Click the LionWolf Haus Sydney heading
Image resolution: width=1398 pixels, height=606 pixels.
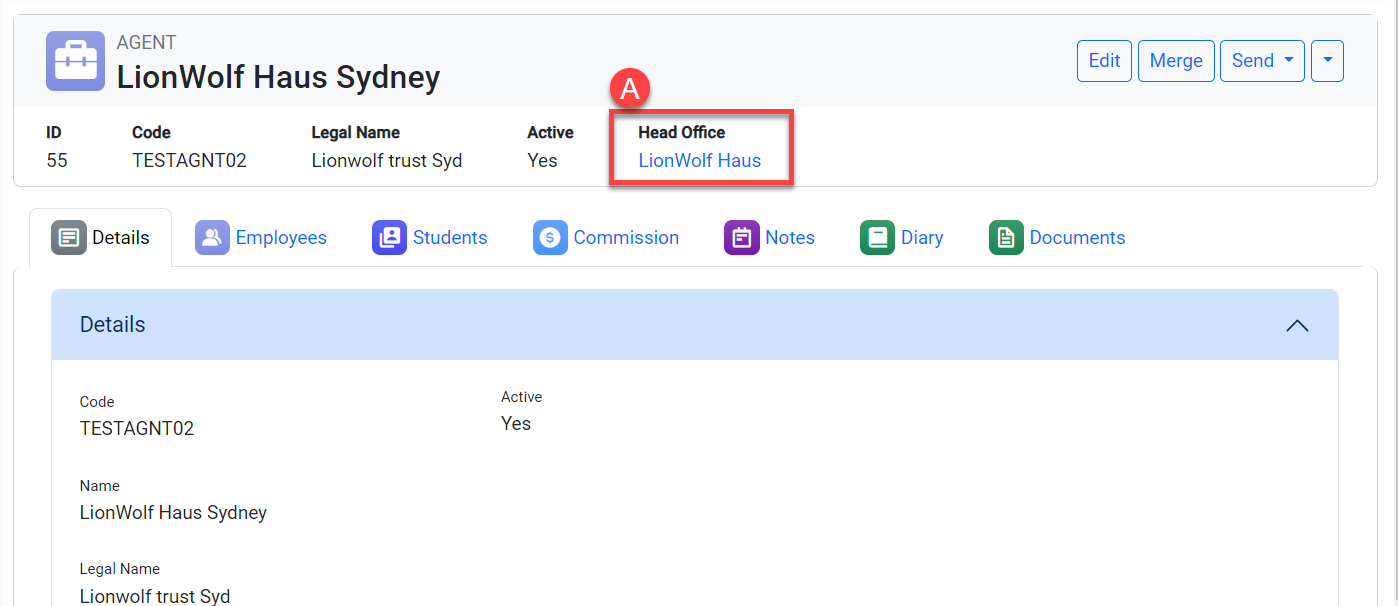click(278, 77)
